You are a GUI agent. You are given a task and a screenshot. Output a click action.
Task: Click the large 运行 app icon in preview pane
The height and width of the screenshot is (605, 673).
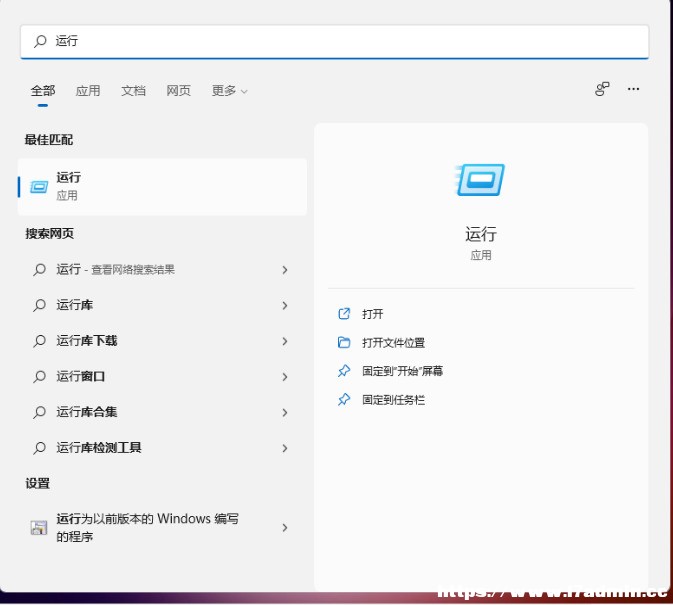(x=480, y=180)
